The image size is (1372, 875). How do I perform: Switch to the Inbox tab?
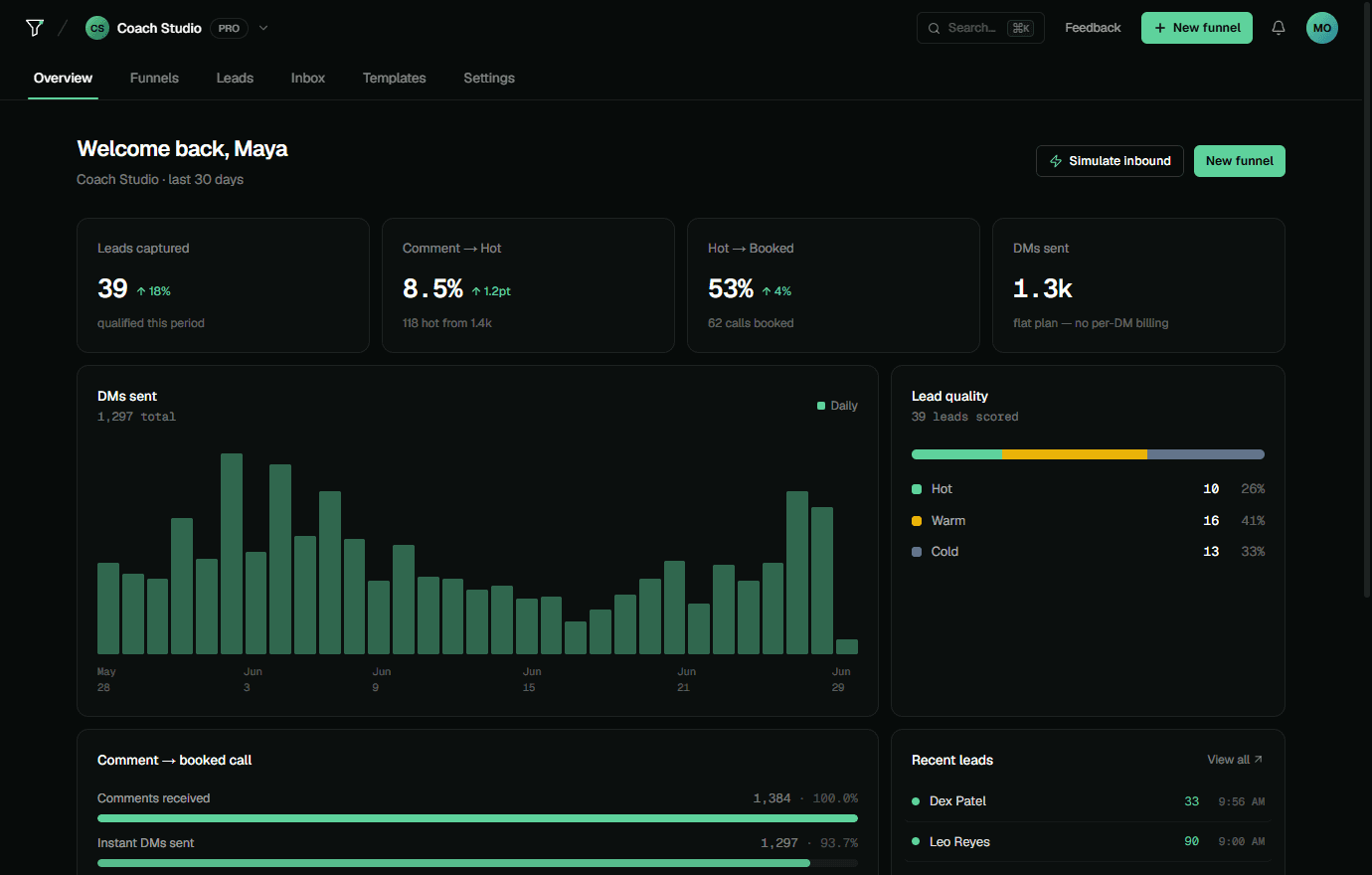coord(308,78)
